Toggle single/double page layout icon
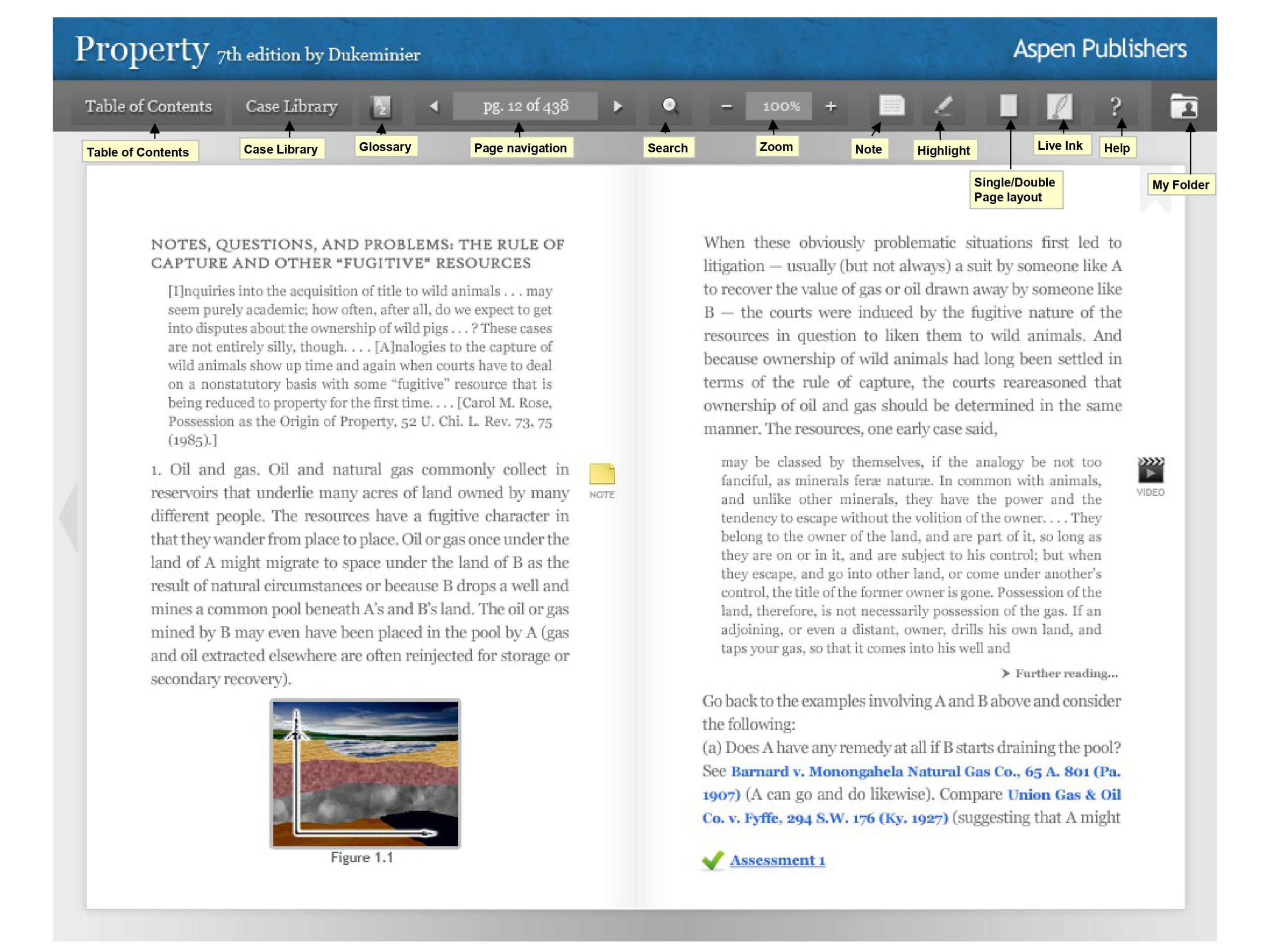Viewport: 1270px width, 952px height. [x=1009, y=106]
